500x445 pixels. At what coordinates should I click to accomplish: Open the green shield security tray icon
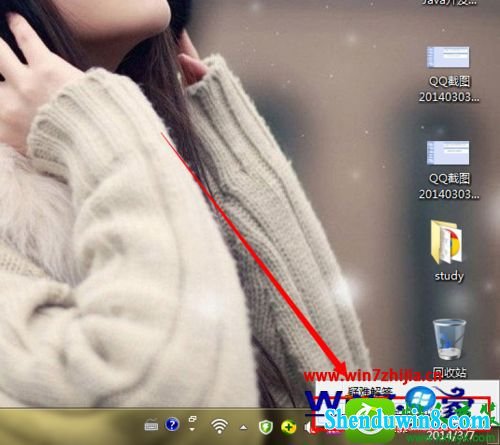[266, 426]
